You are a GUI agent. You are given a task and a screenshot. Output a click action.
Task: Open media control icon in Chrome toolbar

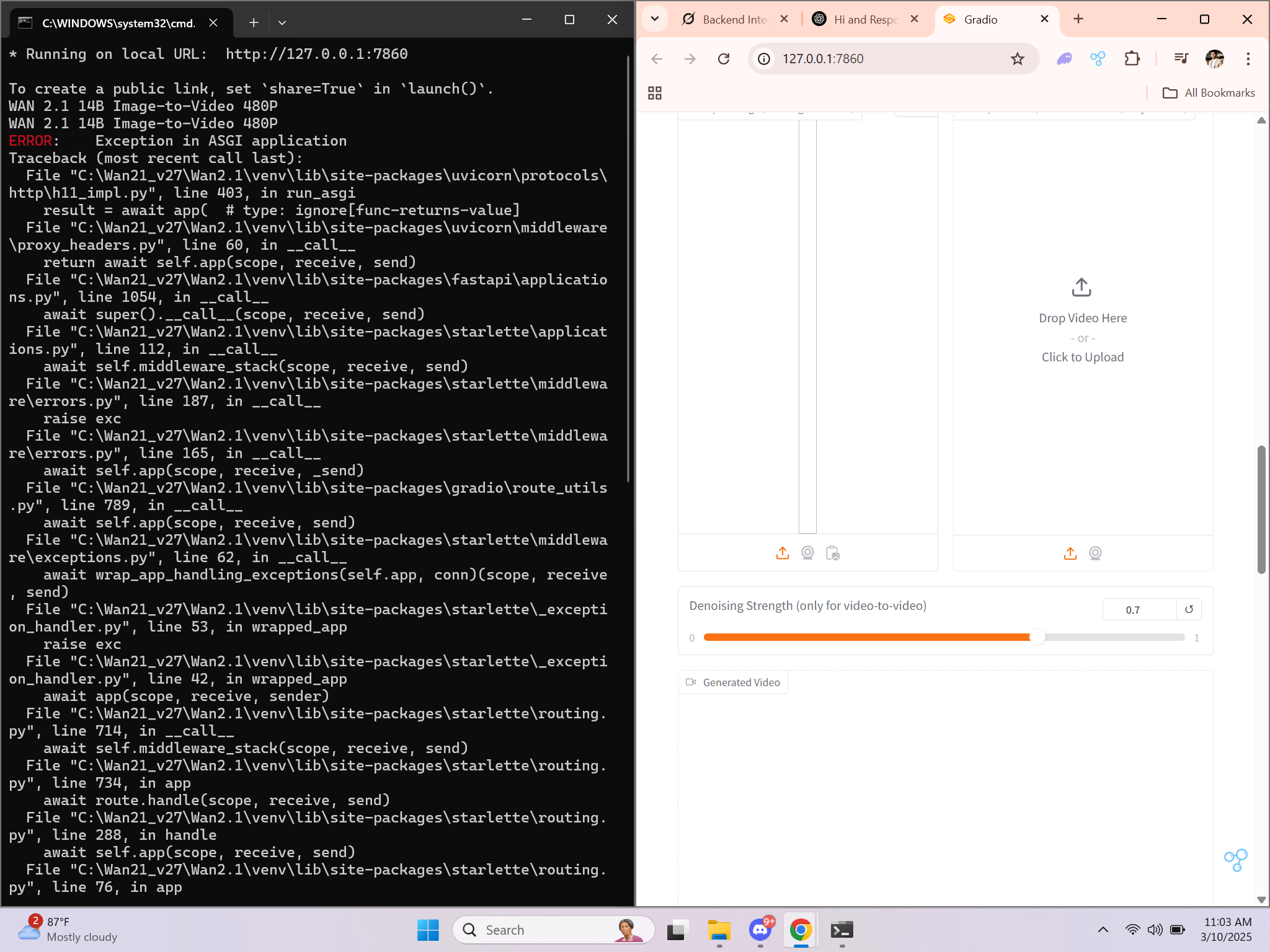point(1181,59)
